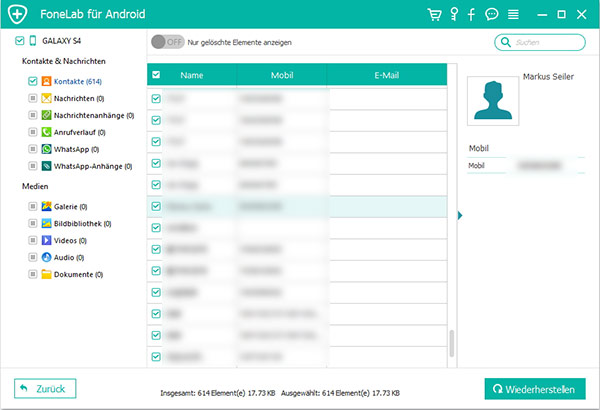
Task: Click the Dokumente folder icon
Action: click(46, 274)
